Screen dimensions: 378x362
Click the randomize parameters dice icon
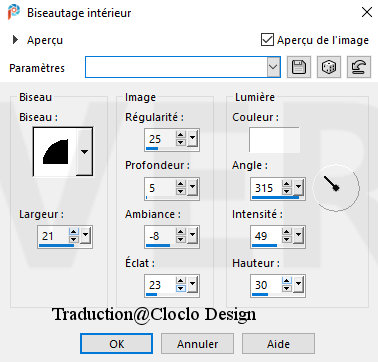[329, 67]
